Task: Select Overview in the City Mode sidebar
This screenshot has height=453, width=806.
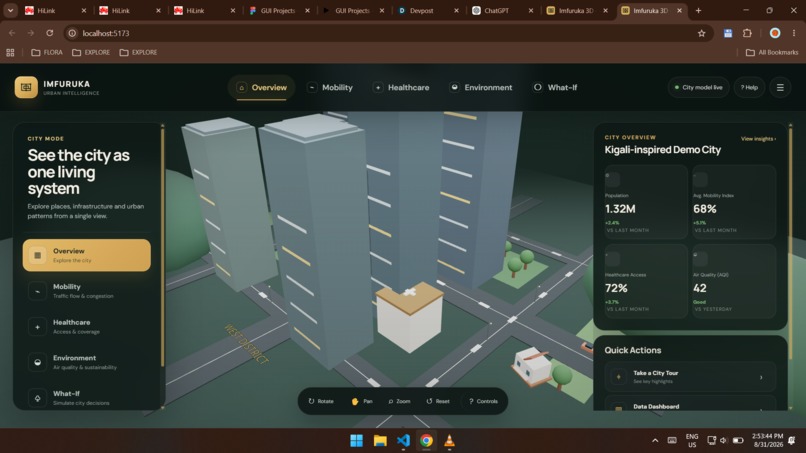Action: (86, 255)
